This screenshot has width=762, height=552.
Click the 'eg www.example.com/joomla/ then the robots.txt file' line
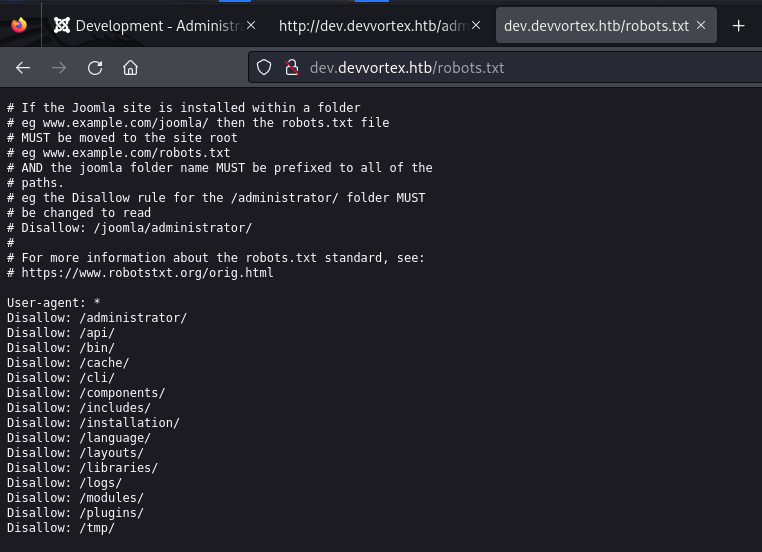(x=198, y=123)
